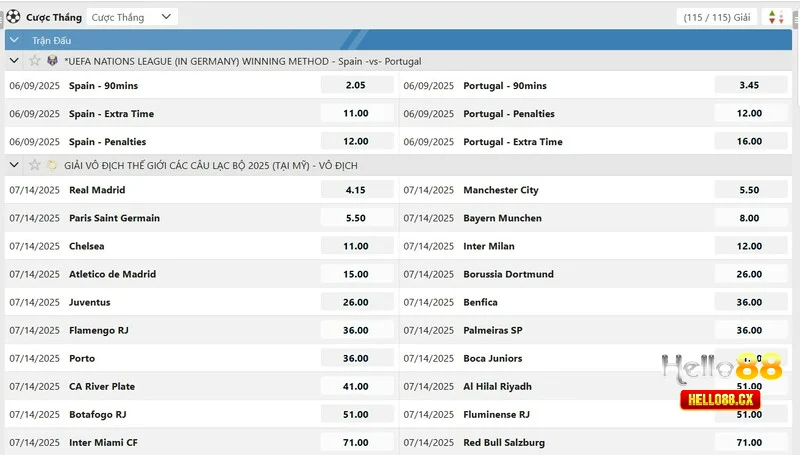Bet on Flamengo RJ at 36.00

coord(356,330)
